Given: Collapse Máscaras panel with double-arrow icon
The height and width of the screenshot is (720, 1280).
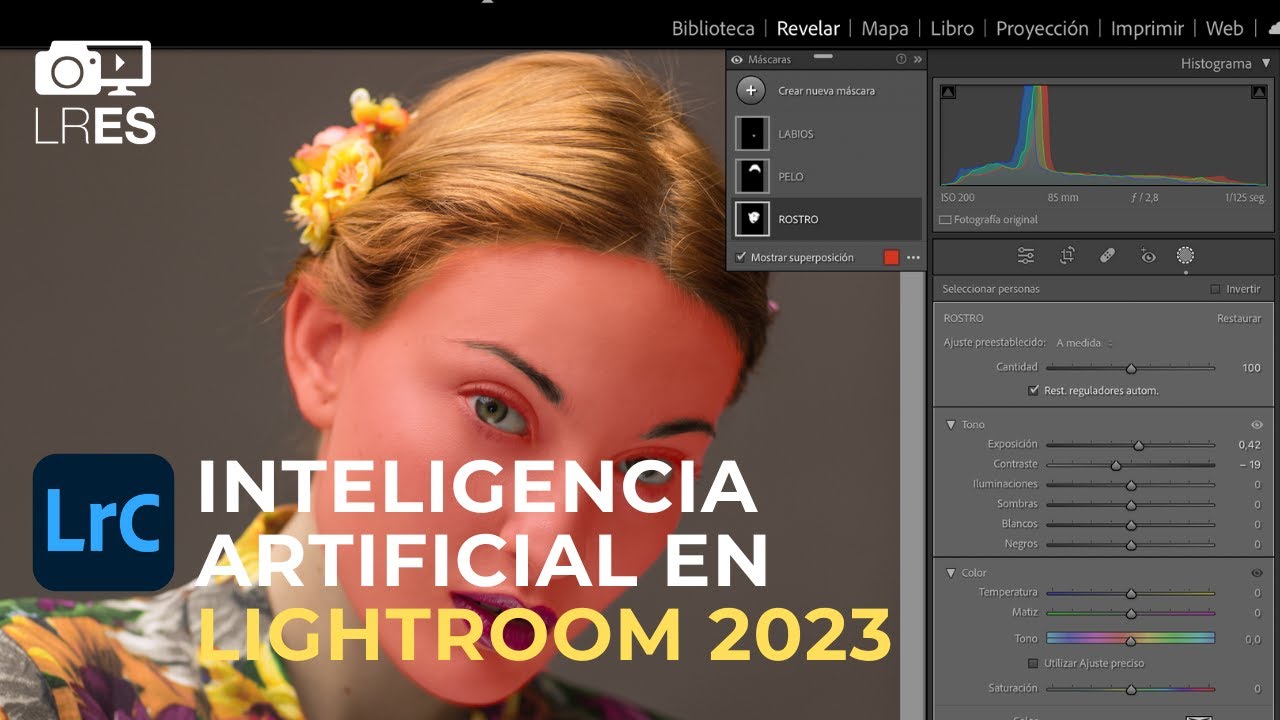Looking at the screenshot, I should [x=918, y=60].
